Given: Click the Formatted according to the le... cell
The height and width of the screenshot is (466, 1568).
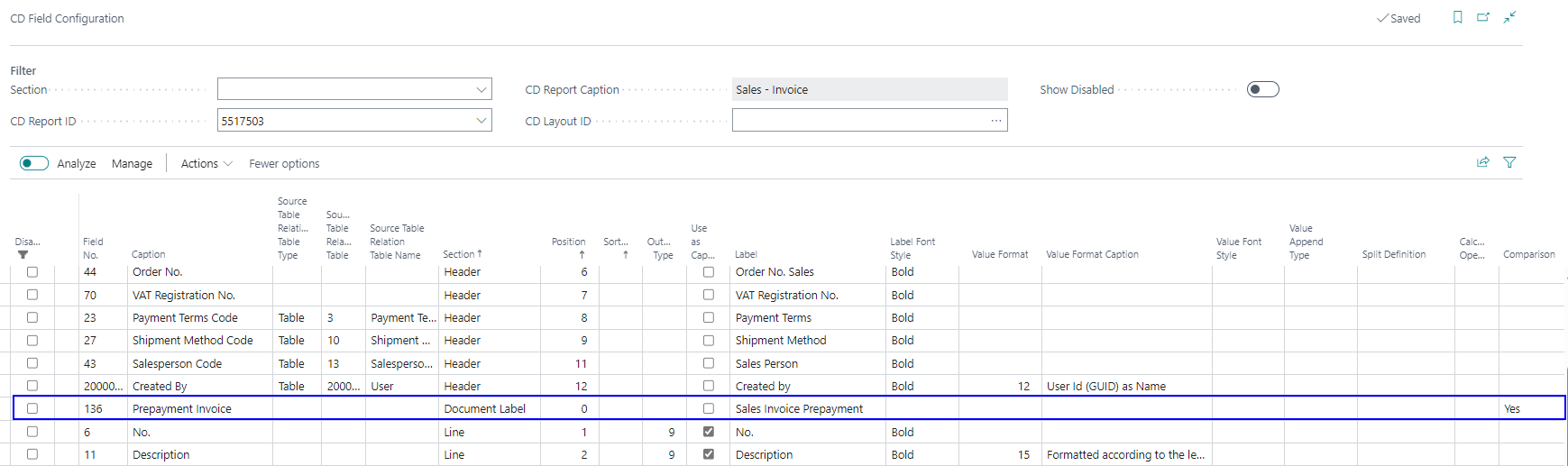Looking at the screenshot, I should tap(1125, 454).
